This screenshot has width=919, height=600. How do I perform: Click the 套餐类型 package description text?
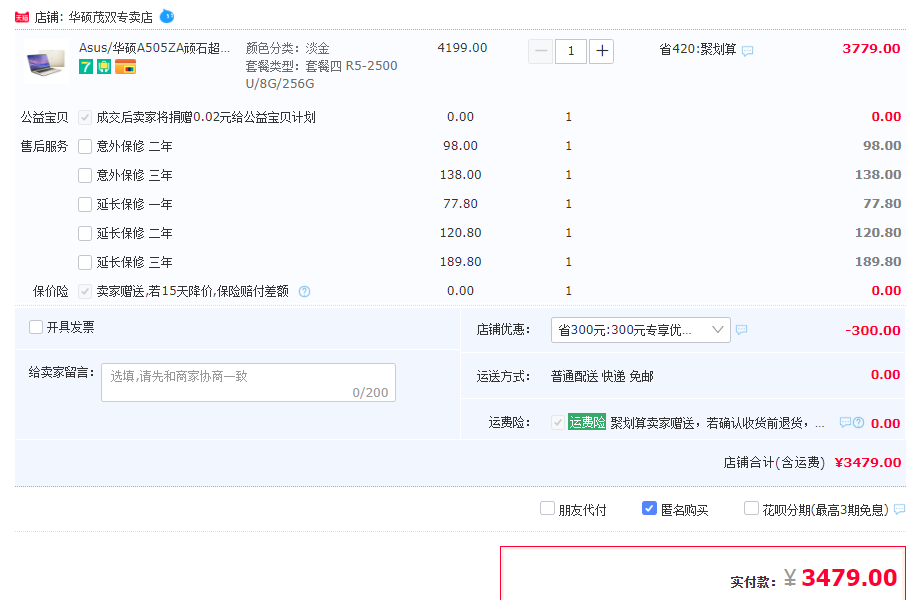tap(322, 74)
